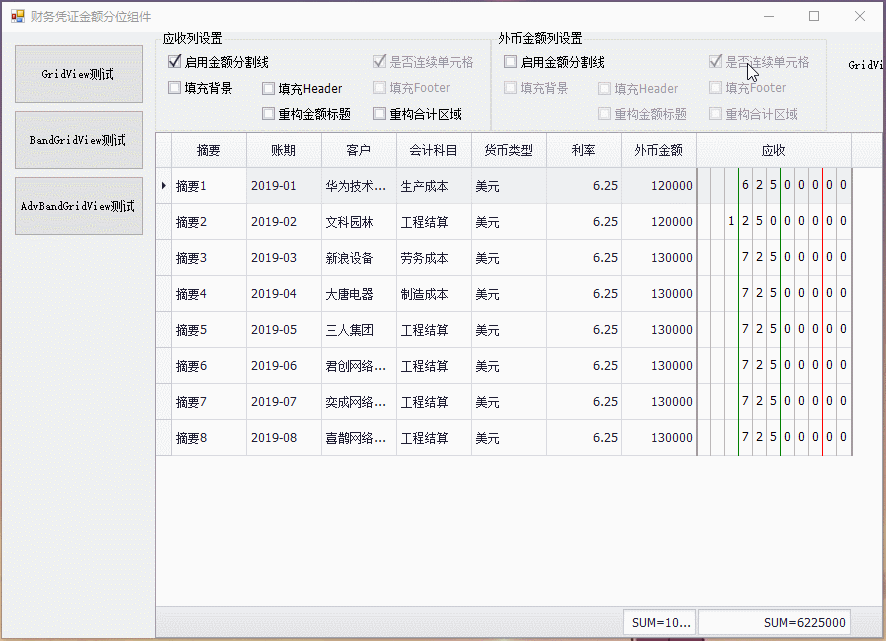Select cell 摘要8

(209, 438)
